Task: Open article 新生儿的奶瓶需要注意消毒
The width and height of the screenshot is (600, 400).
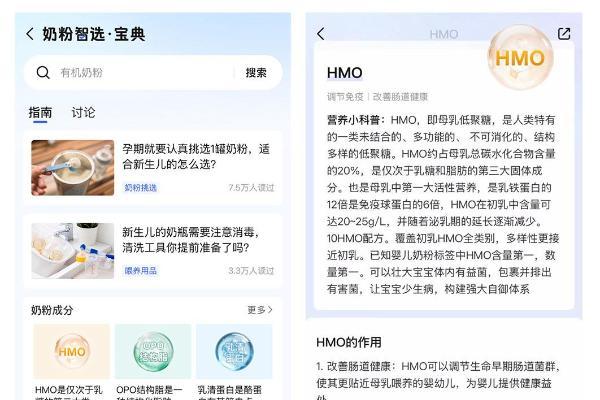Action: (191, 240)
